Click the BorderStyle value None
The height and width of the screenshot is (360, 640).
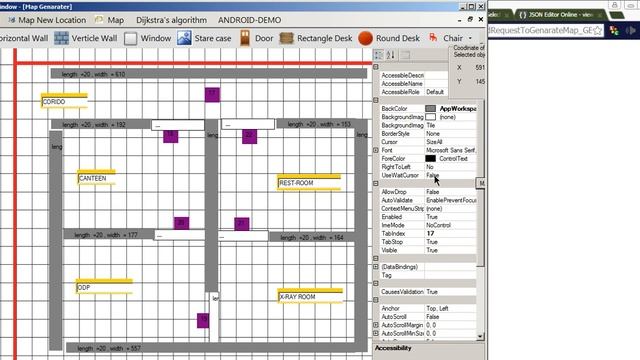coord(451,133)
